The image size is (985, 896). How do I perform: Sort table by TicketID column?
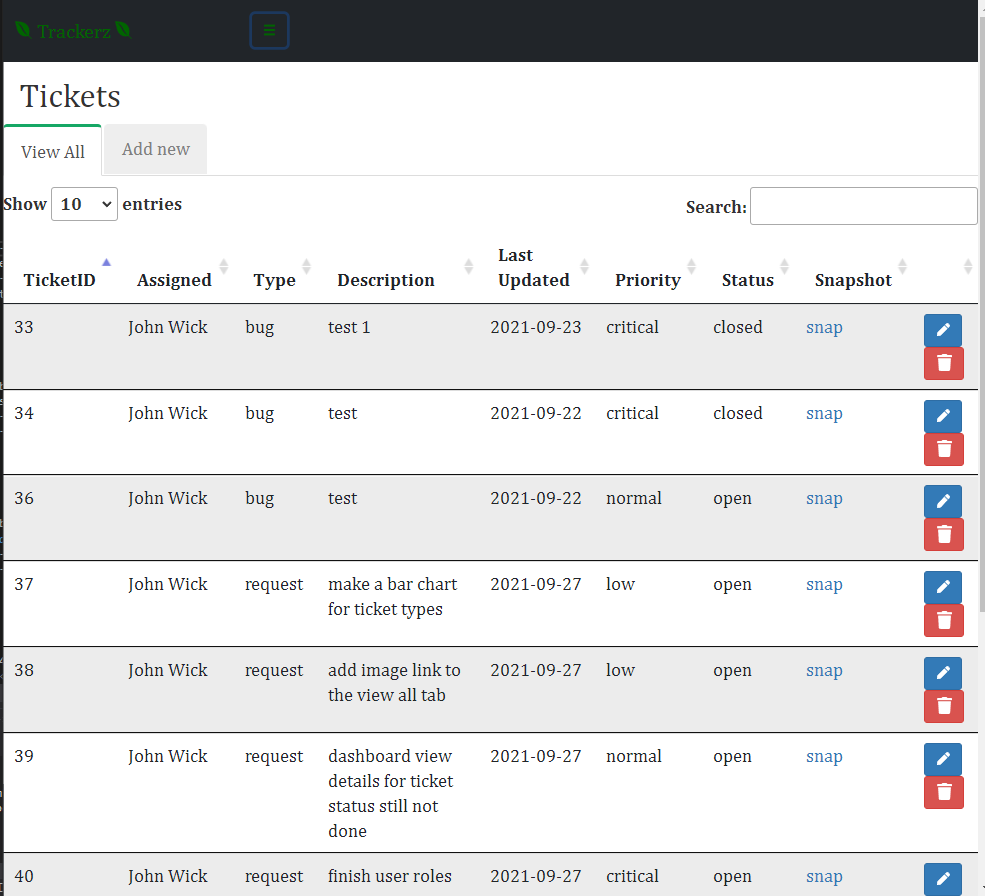click(x=60, y=280)
